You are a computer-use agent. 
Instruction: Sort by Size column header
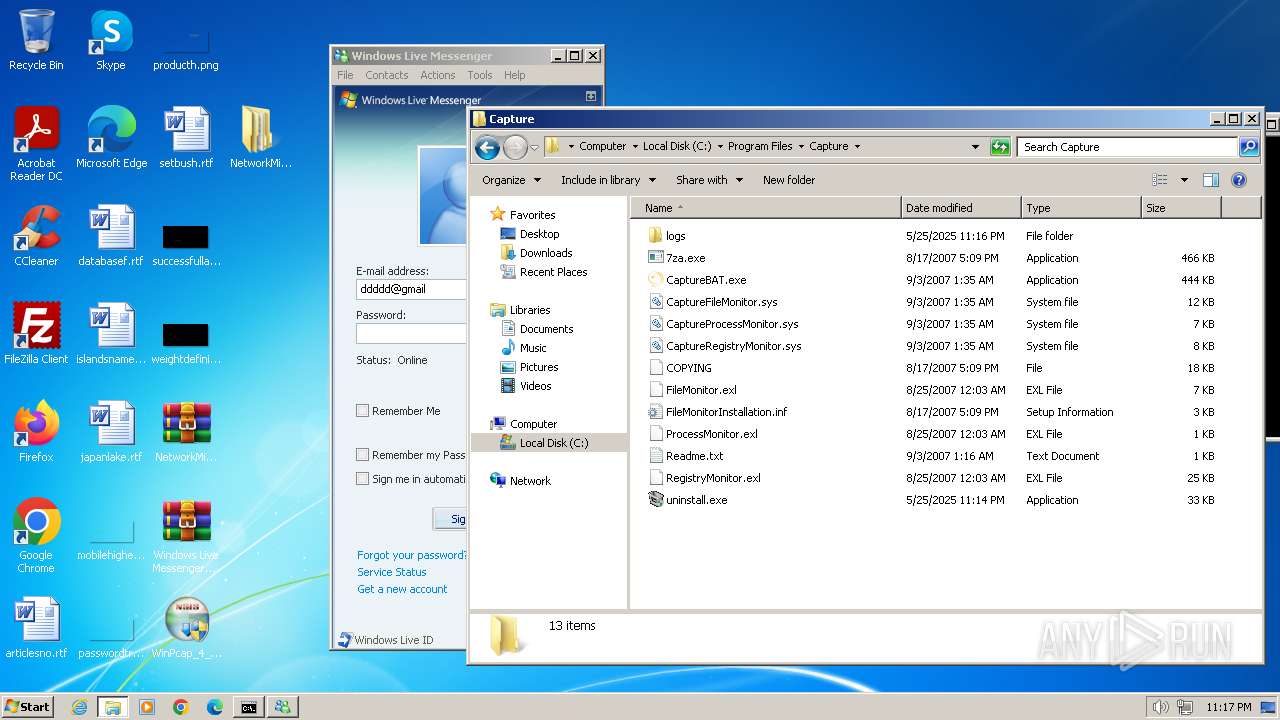tap(1181, 208)
